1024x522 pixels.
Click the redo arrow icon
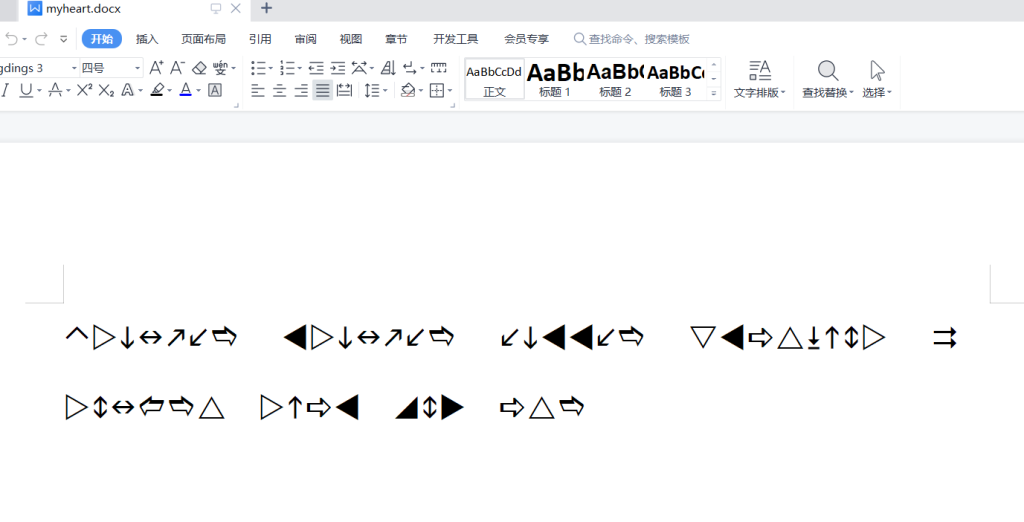[41, 39]
